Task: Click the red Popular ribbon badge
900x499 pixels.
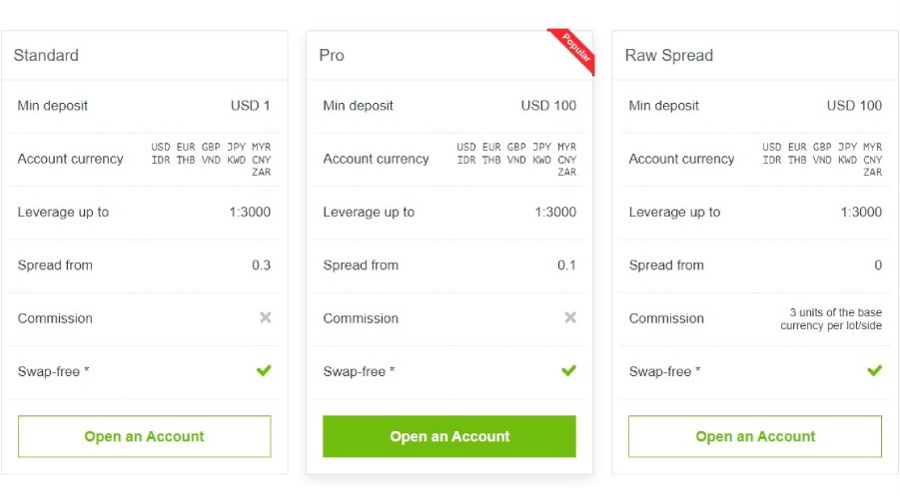Action: 576,51
